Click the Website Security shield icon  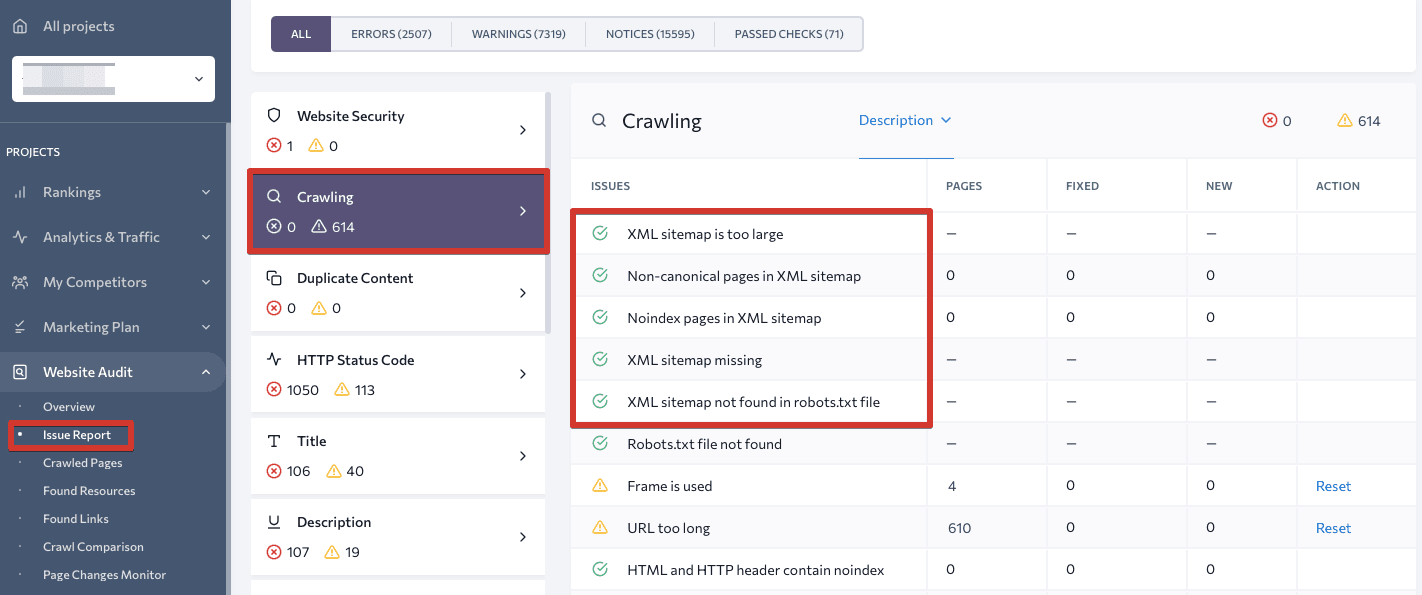pyautogui.click(x=274, y=116)
